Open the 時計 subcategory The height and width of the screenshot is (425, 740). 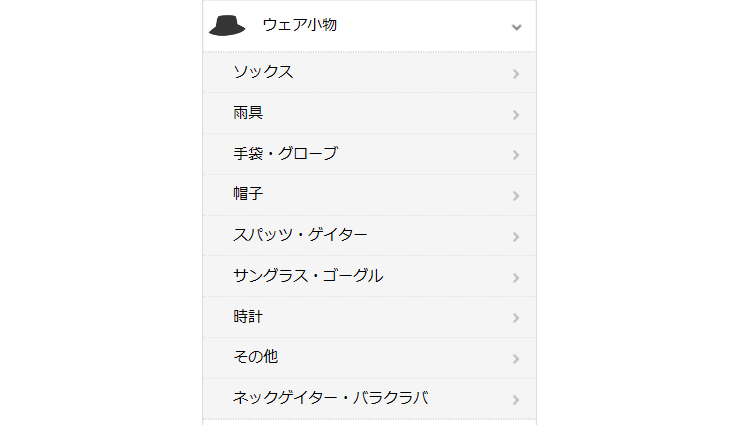[x=248, y=316]
